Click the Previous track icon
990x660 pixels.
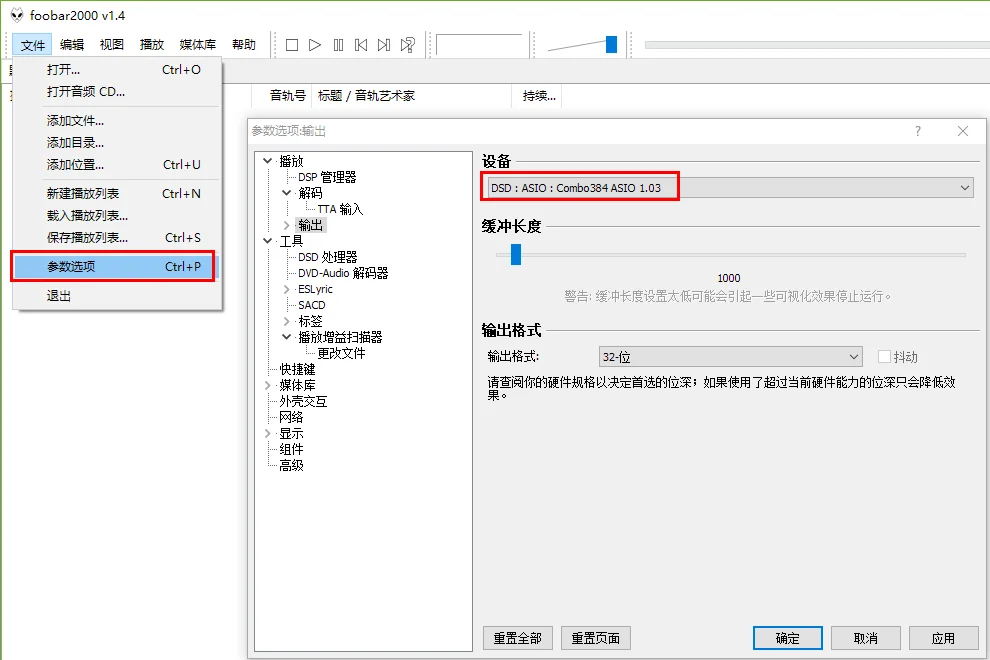pyautogui.click(x=361, y=45)
